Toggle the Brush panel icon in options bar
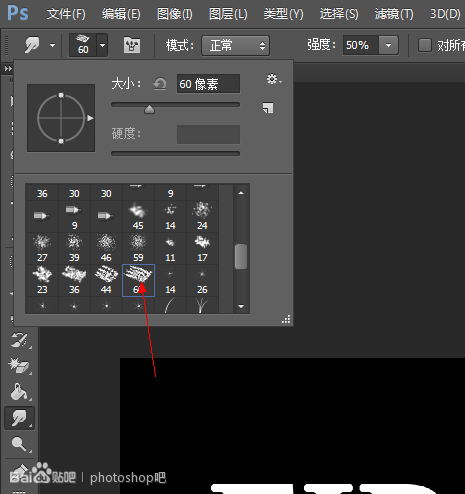The image size is (465, 494). (x=132, y=45)
